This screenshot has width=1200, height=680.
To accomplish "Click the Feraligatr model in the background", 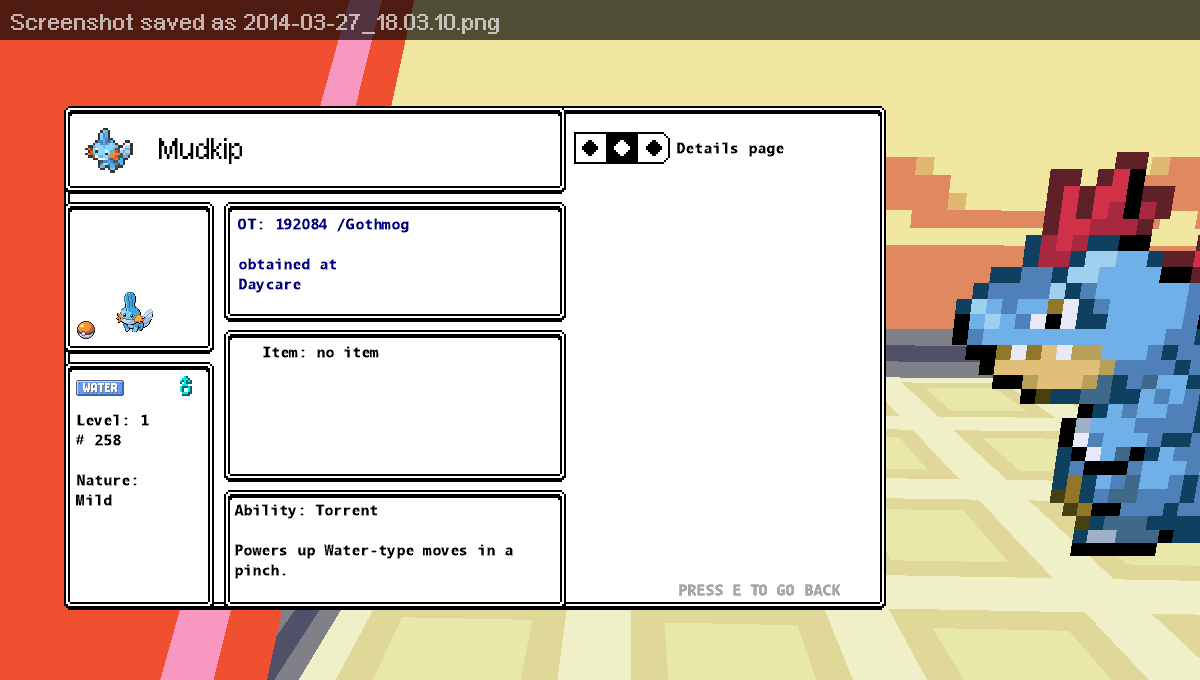I will 1078,355.
